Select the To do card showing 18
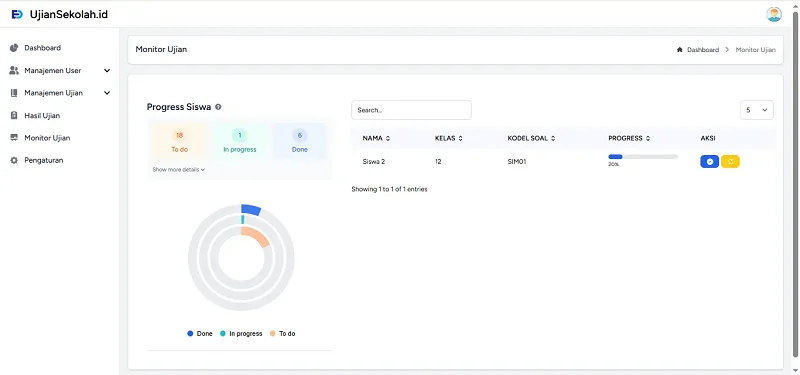This screenshot has height=375, width=800. click(179, 142)
